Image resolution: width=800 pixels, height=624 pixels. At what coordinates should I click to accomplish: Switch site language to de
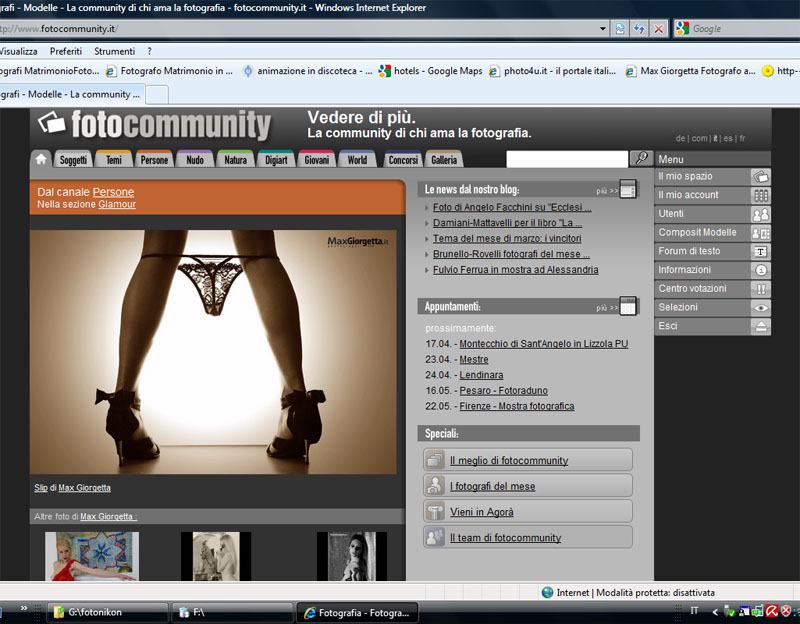point(680,138)
